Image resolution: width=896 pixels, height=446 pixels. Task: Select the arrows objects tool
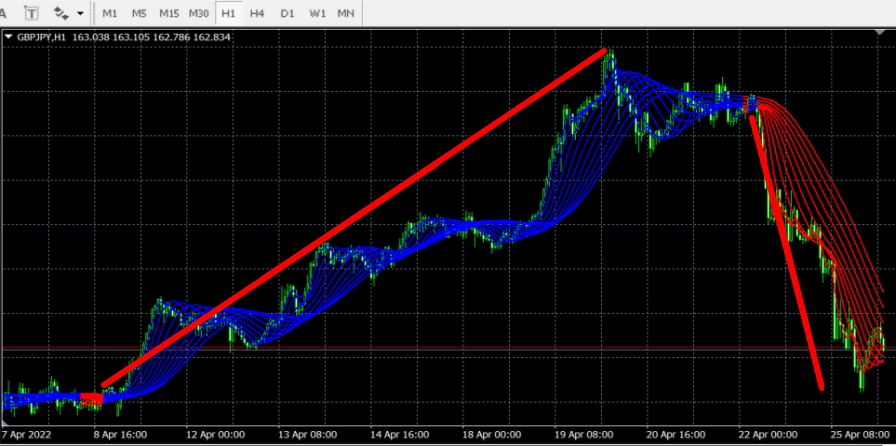pos(61,13)
